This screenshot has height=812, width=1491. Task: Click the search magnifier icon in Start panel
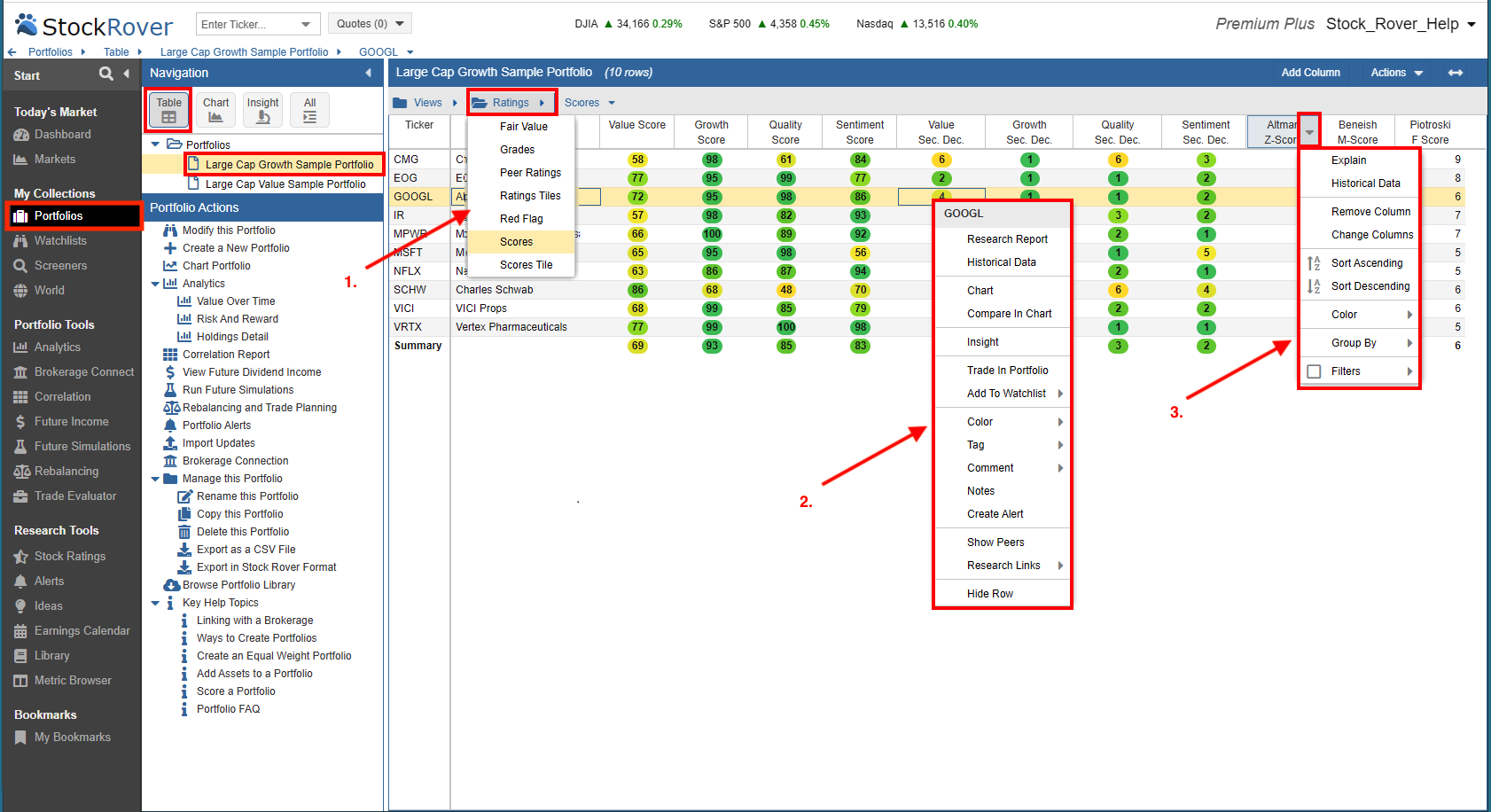point(106,74)
